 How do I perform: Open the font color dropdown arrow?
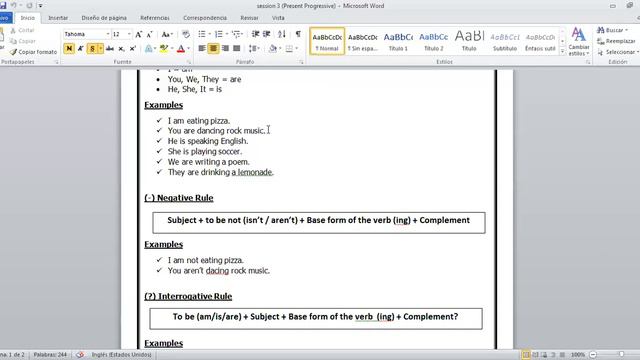click(x=189, y=49)
